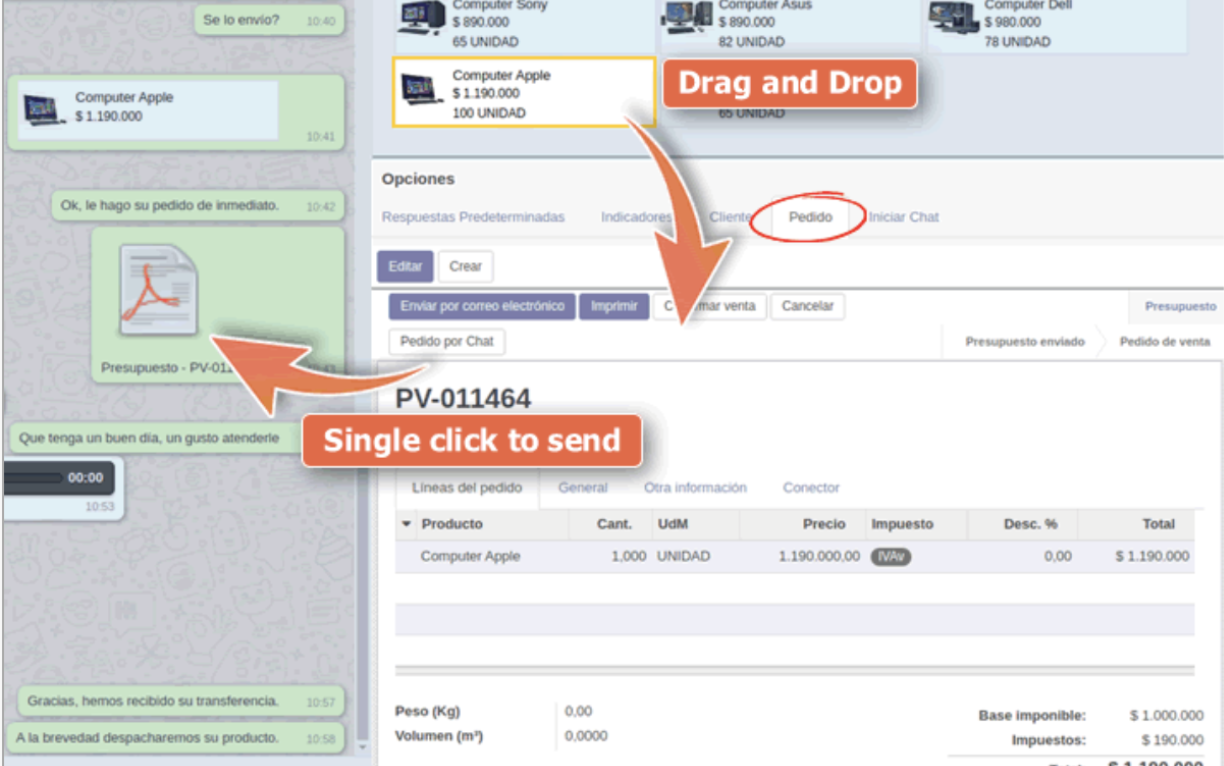Viewport: 1224px width, 766px height.
Task: Click the Computer Sony product icon
Action: tap(421, 18)
